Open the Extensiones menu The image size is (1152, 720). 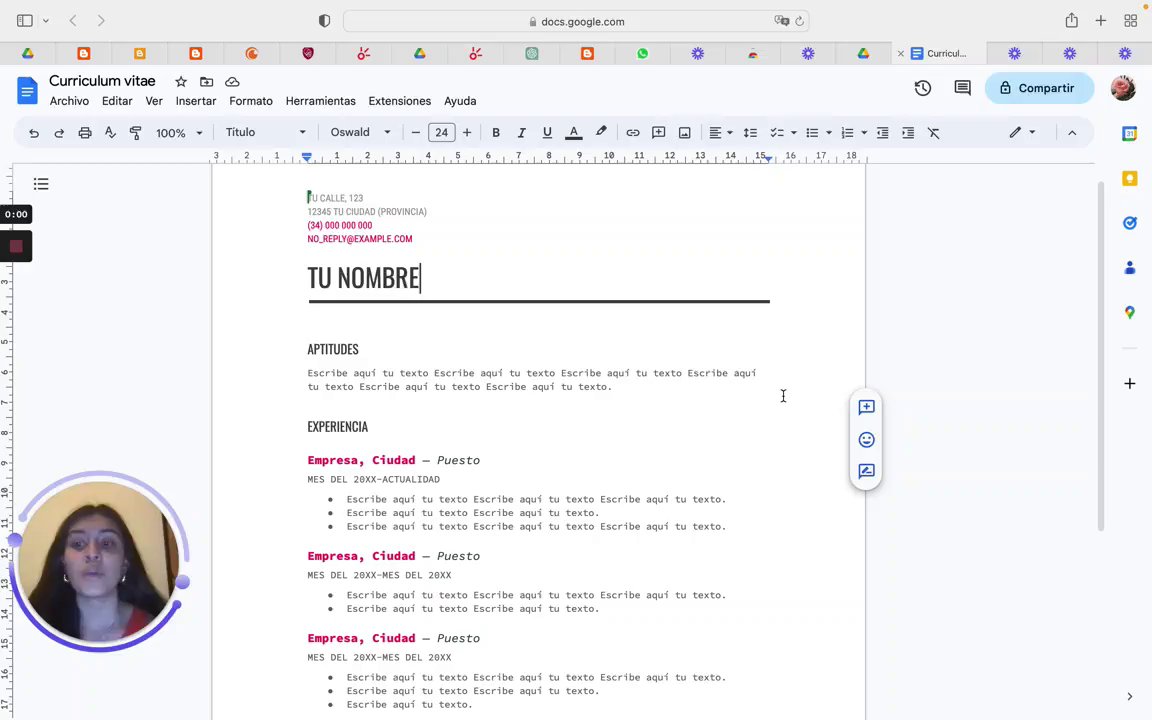click(400, 101)
